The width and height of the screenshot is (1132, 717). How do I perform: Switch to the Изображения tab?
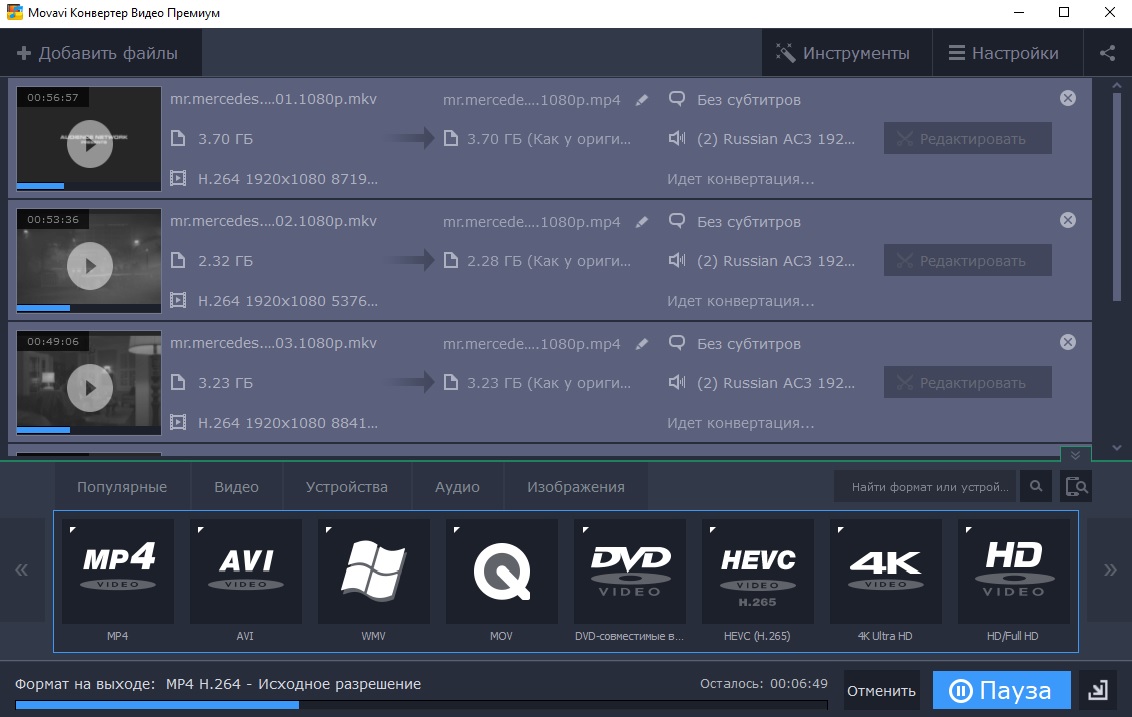[576, 487]
